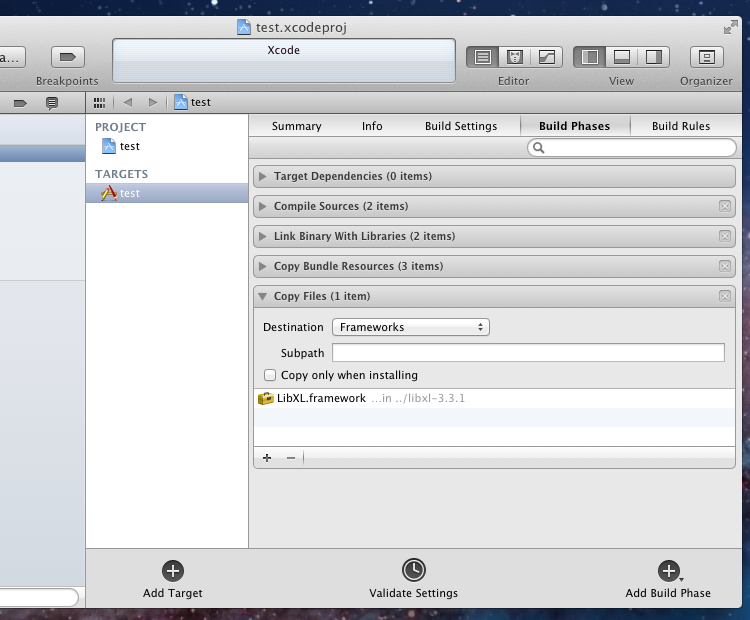750x620 pixels.
Task: Open the Organizer window
Action: 706,57
